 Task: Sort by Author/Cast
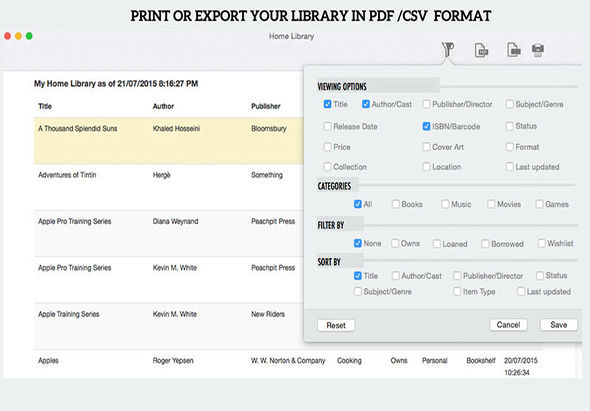(x=395, y=276)
